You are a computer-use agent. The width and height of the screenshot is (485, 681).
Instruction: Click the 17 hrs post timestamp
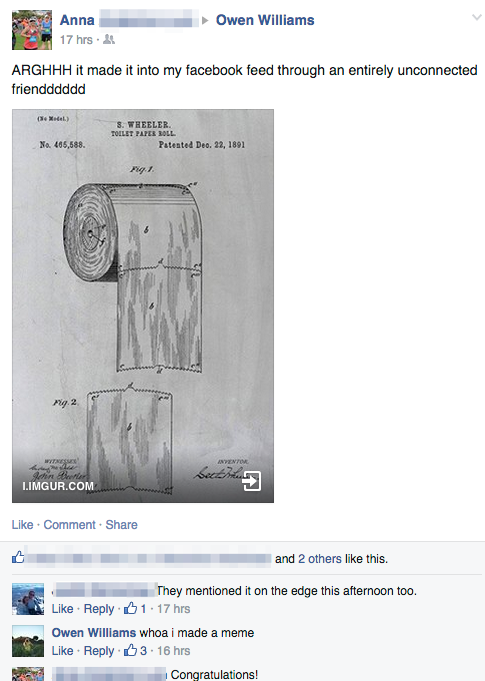click(76, 40)
